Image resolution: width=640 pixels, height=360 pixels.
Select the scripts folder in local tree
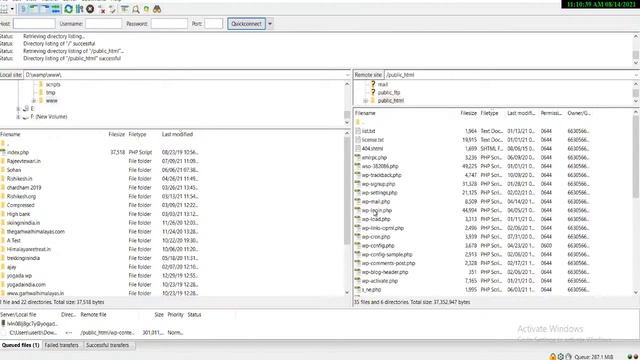53,84
